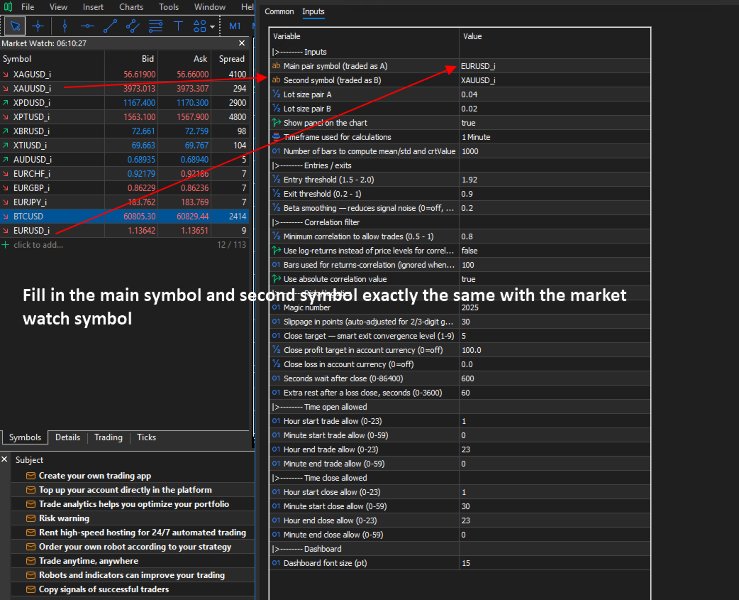Image resolution: width=739 pixels, height=600 pixels.
Task: Open 'Rent high-speed hosting for 24/7' message
Action: [142, 532]
